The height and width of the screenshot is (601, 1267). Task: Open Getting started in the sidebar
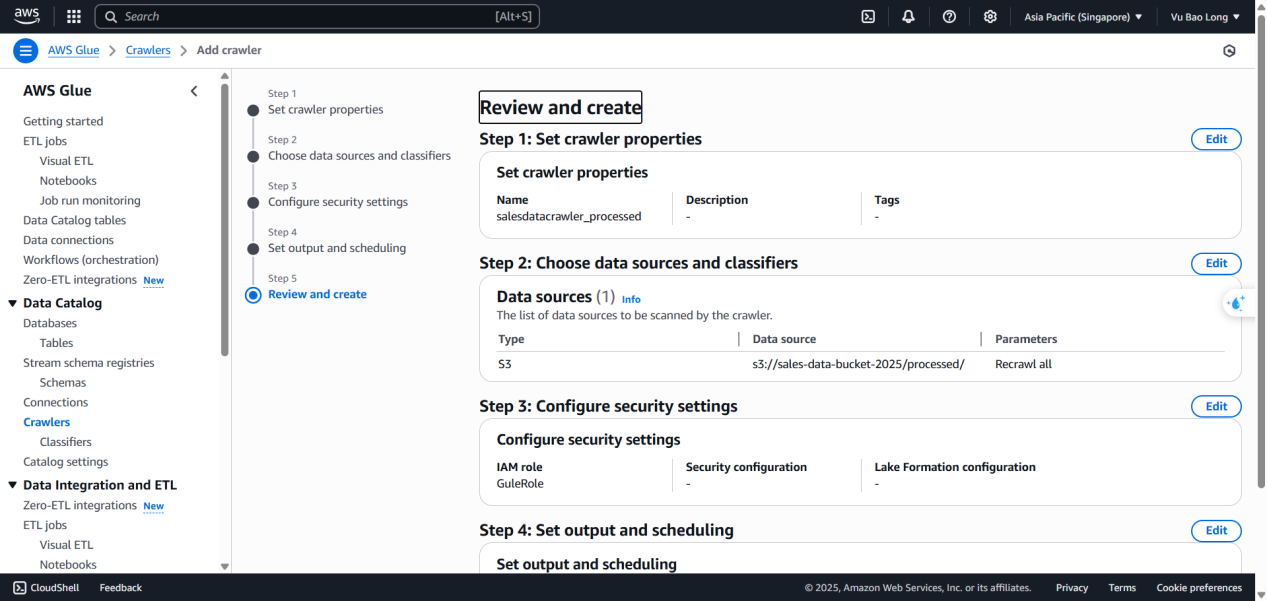click(x=63, y=121)
